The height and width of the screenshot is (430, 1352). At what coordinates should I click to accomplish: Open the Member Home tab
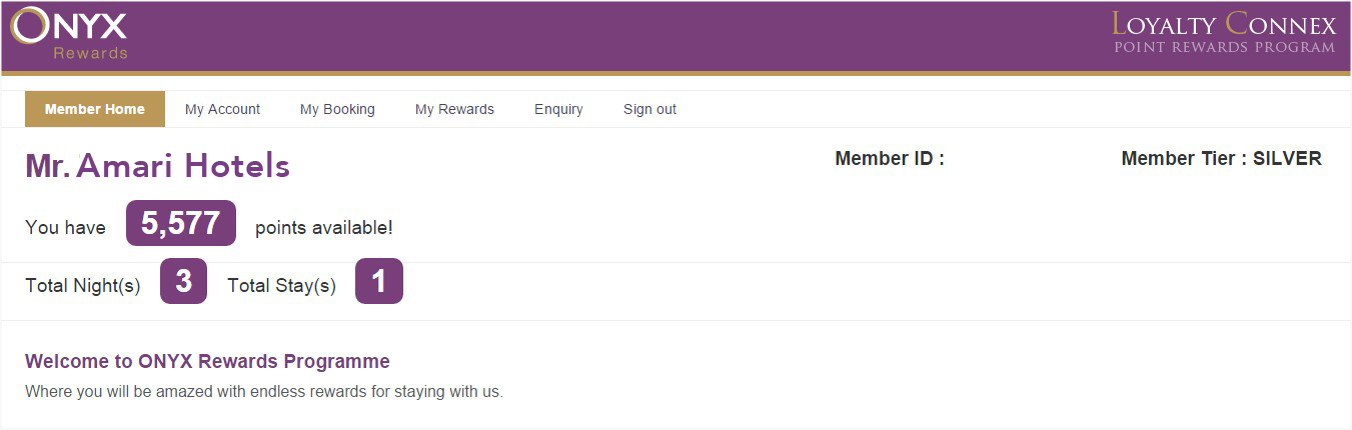click(95, 109)
